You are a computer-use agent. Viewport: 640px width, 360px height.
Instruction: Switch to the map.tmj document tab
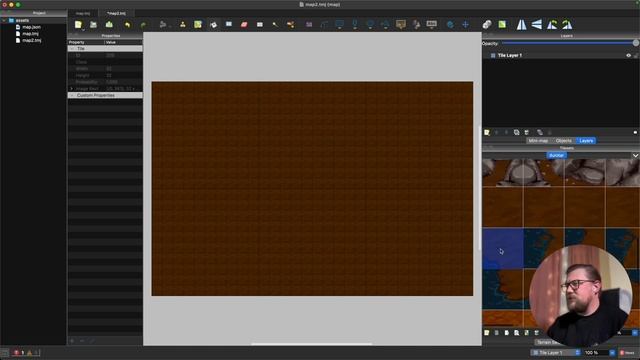click(x=83, y=13)
